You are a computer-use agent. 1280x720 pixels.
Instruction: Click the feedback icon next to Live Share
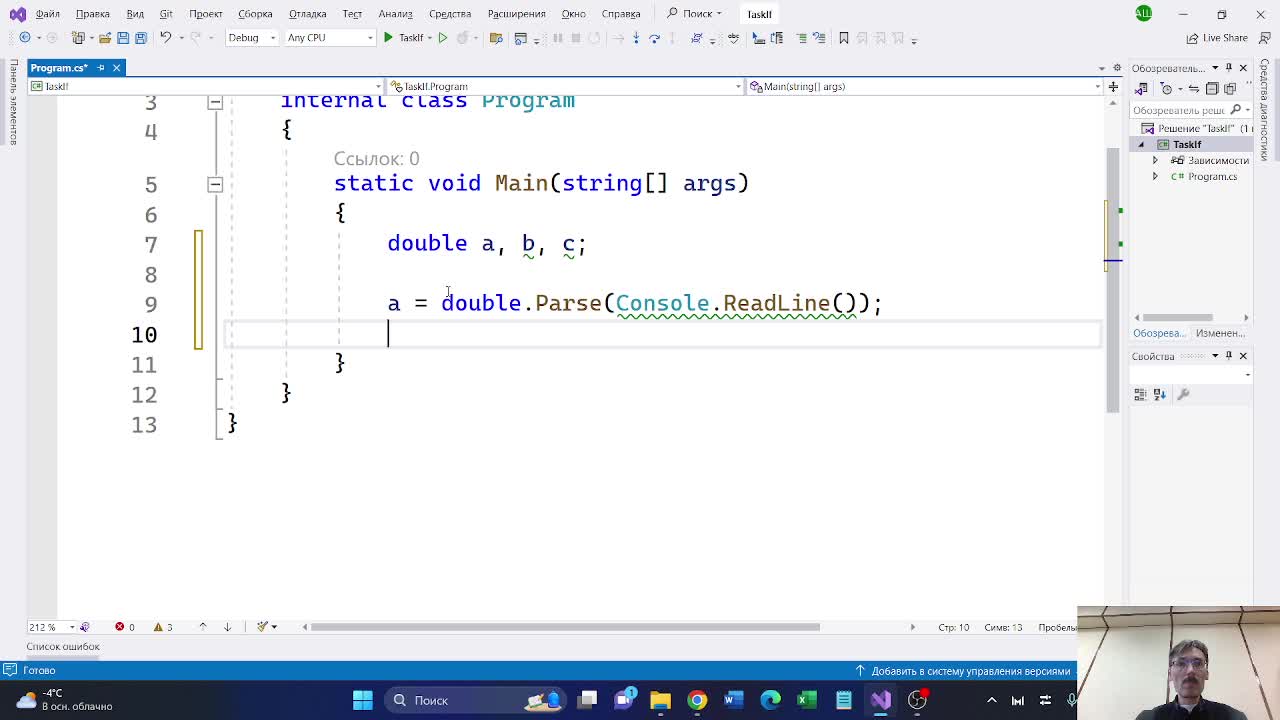pos(1264,38)
